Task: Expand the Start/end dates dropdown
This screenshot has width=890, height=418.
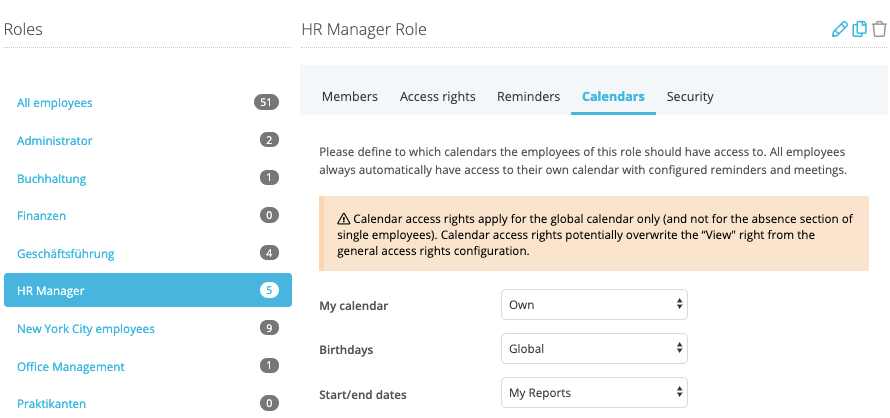Action: [594, 393]
